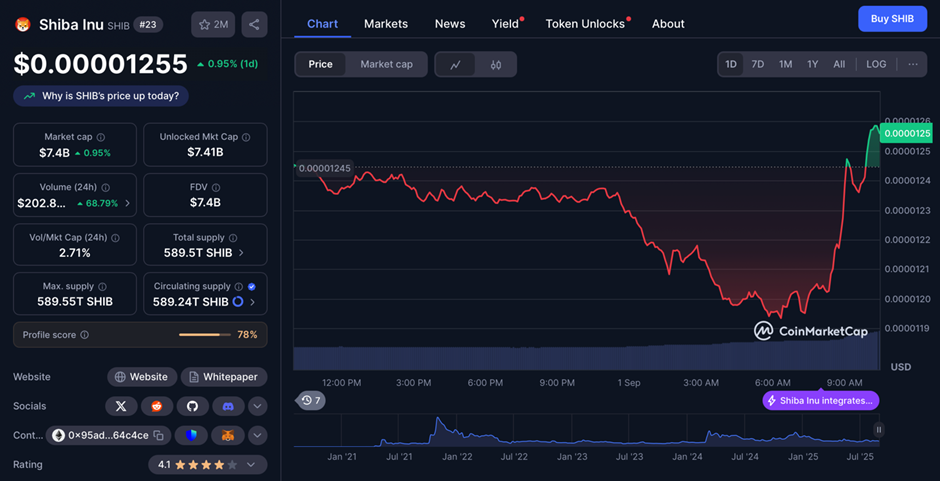Toggle the chart to Market cap

pyautogui.click(x=386, y=64)
